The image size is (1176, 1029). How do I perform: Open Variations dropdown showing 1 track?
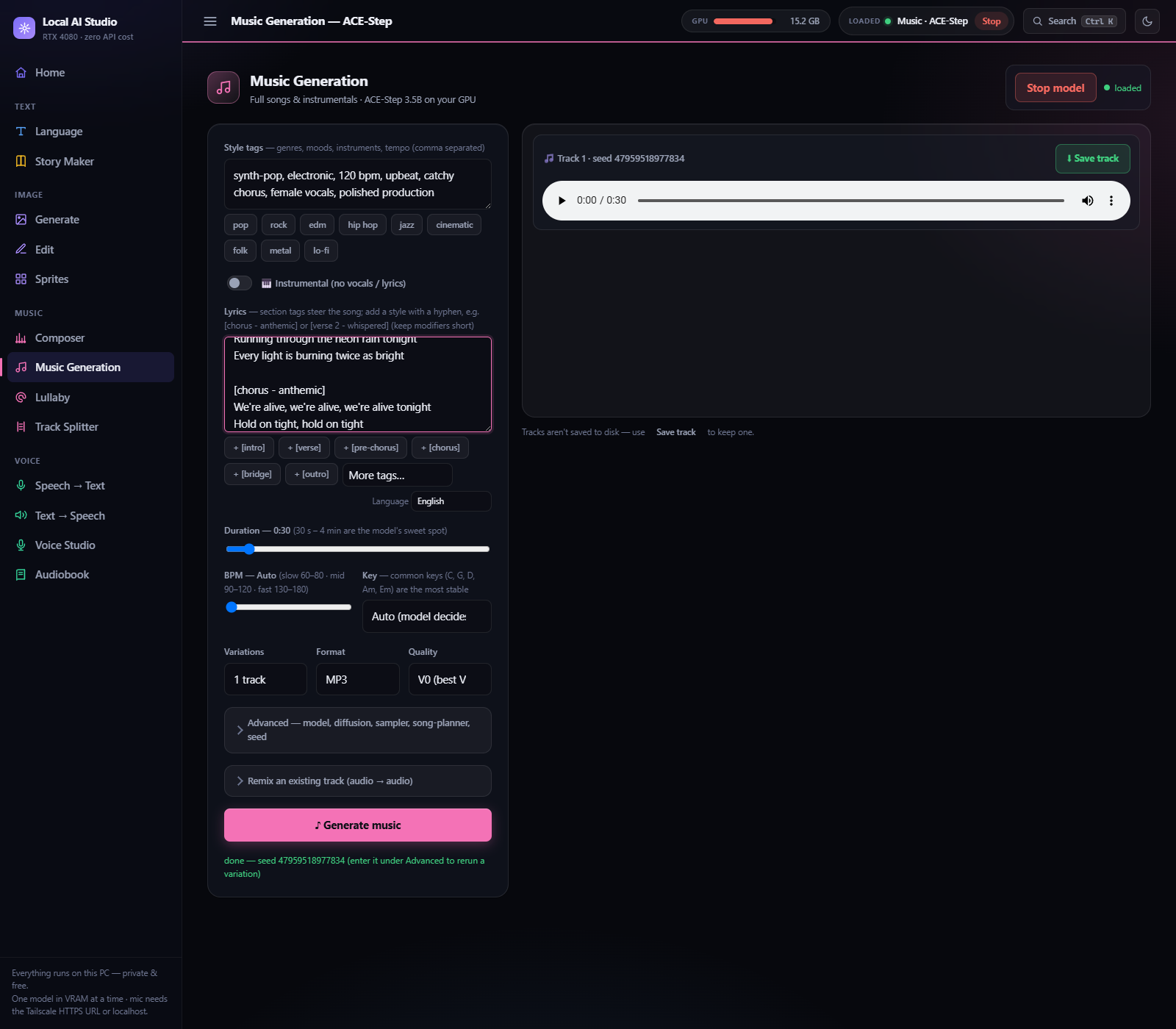[265, 679]
